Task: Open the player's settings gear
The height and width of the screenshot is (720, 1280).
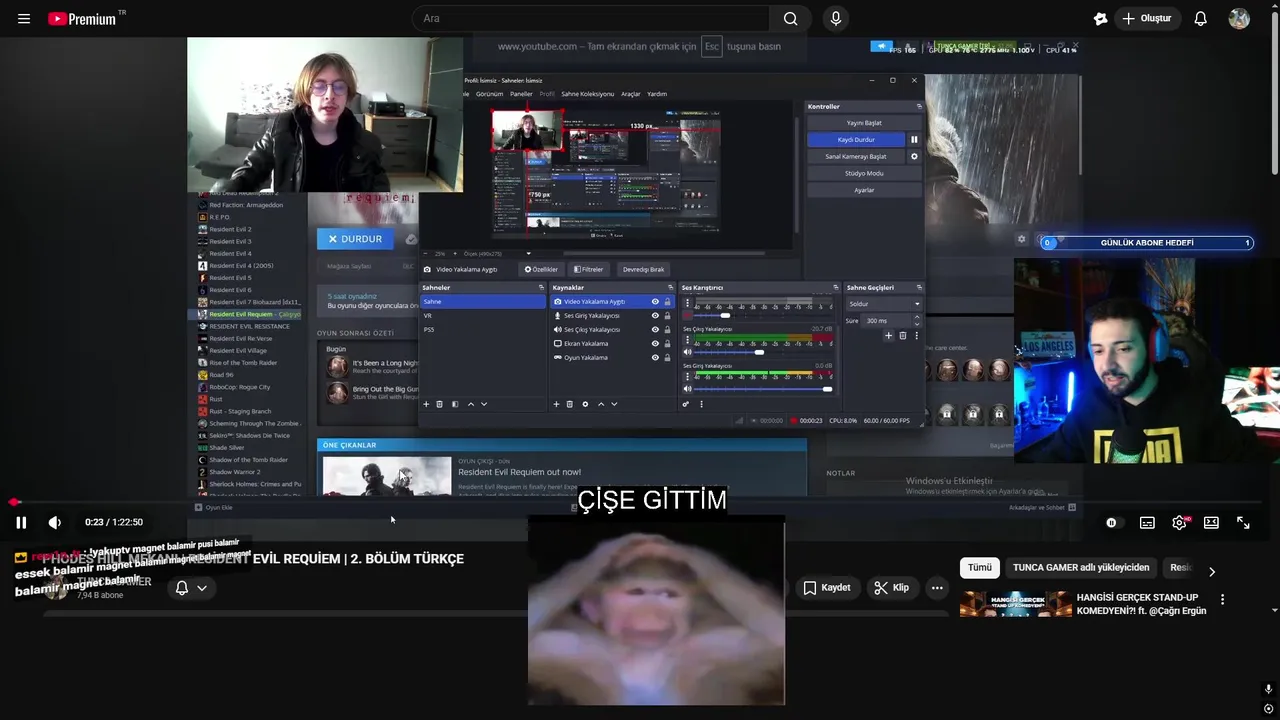Action: (1179, 523)
